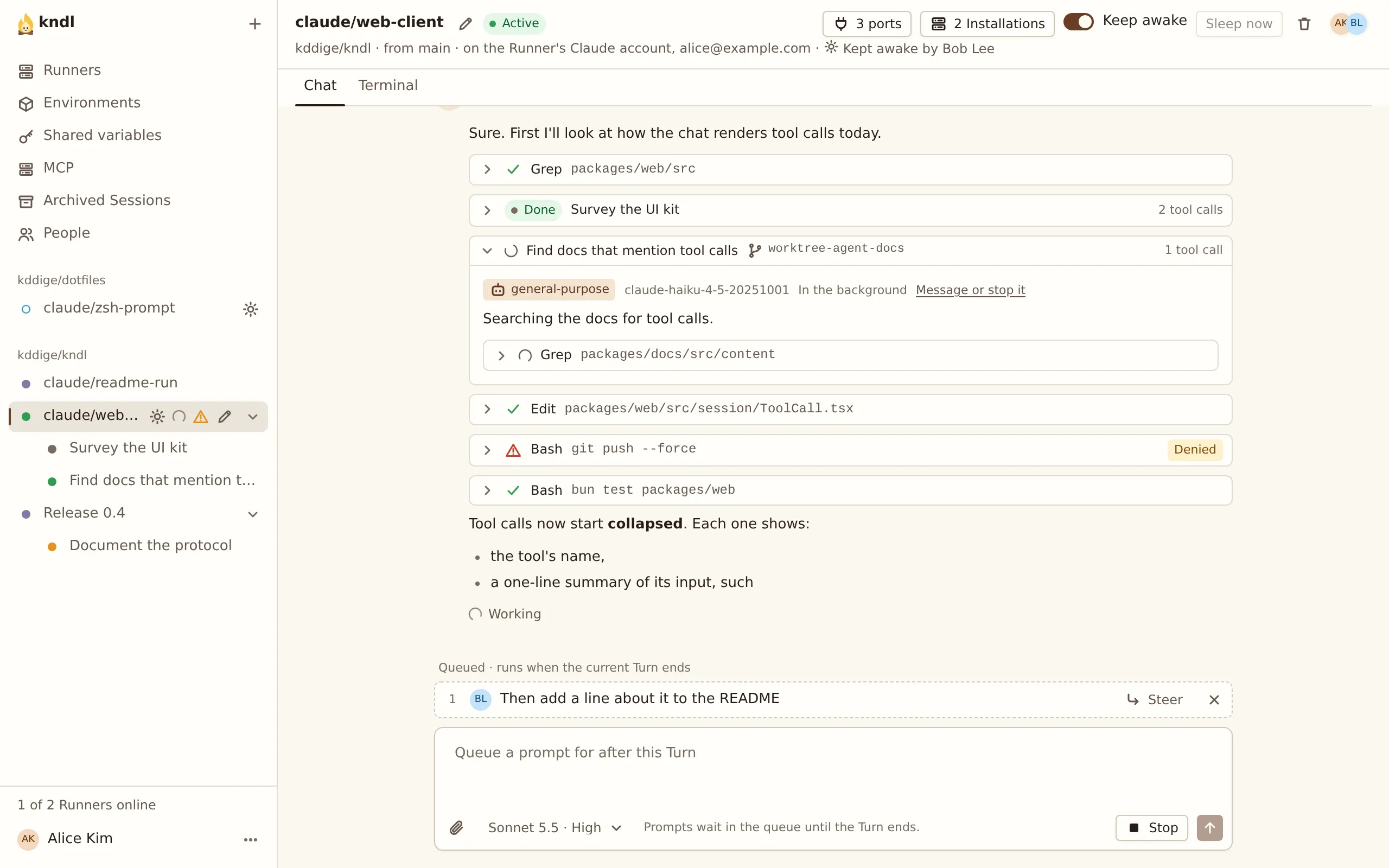Click the green checkmark on Grep packages/web/src
Viewport: 1389px width, 868px height.
(513, 169)
